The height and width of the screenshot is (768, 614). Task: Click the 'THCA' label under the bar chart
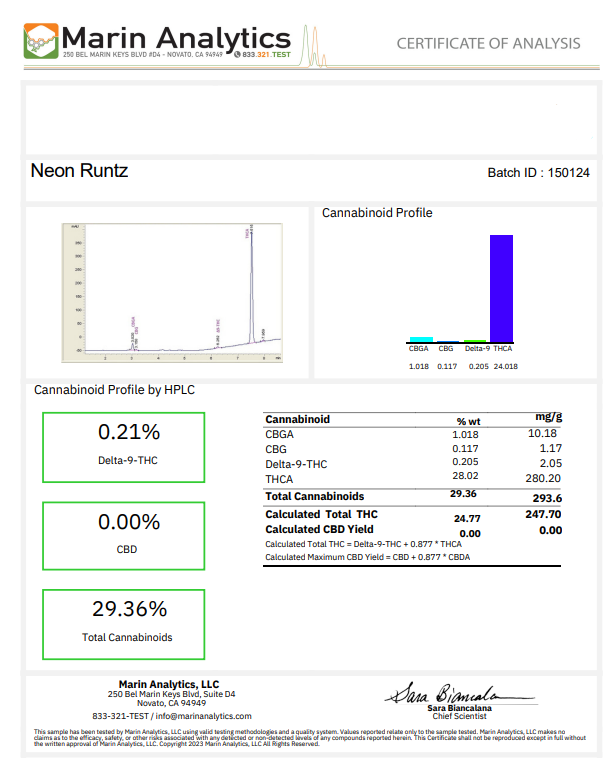[x=503, y=349]
